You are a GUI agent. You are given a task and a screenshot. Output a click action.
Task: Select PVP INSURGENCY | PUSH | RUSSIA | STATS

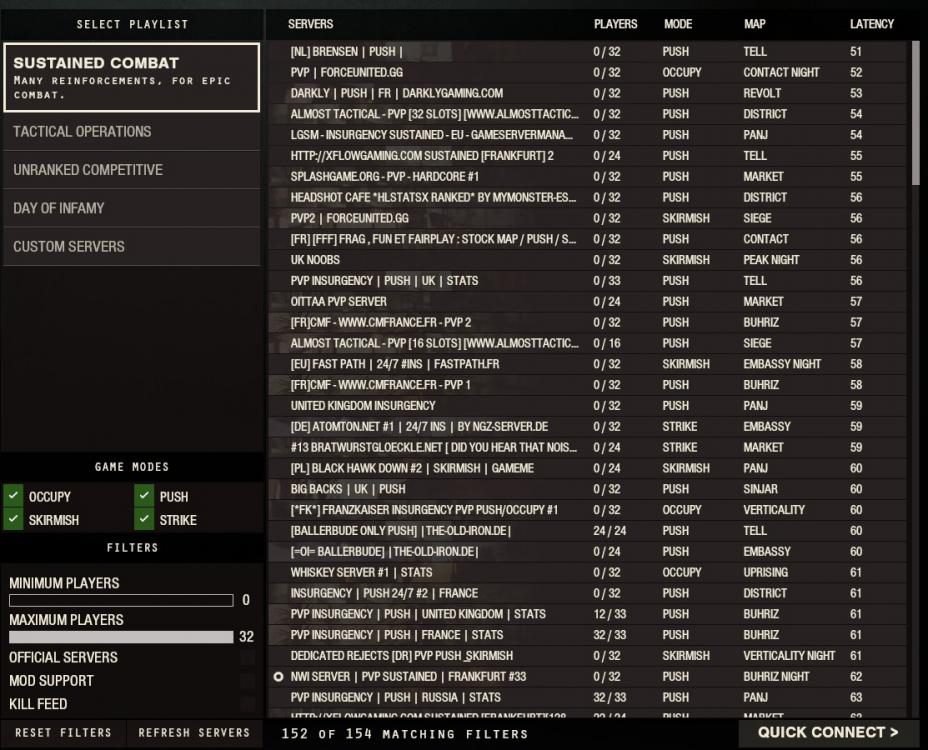pyautogui.click(x=588, y=697)
